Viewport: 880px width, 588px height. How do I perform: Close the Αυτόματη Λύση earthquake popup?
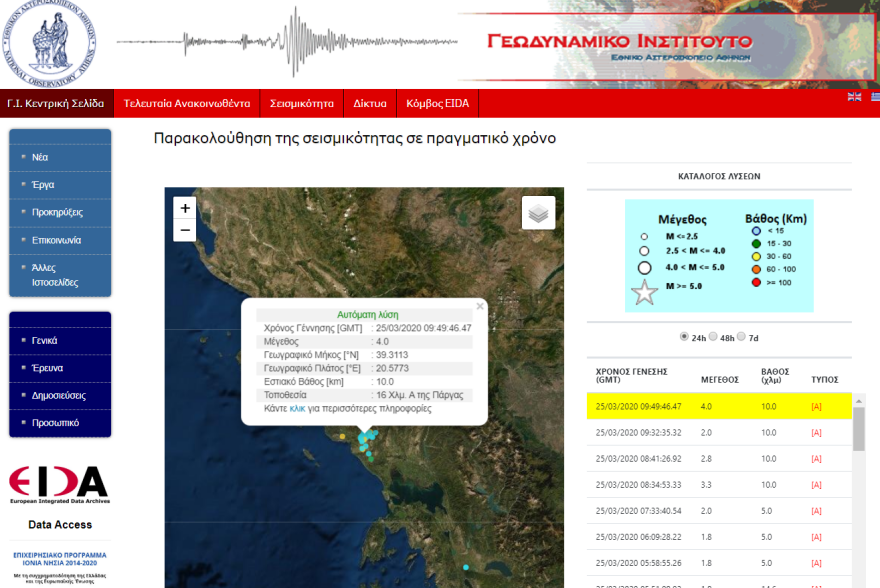(479, 306)
